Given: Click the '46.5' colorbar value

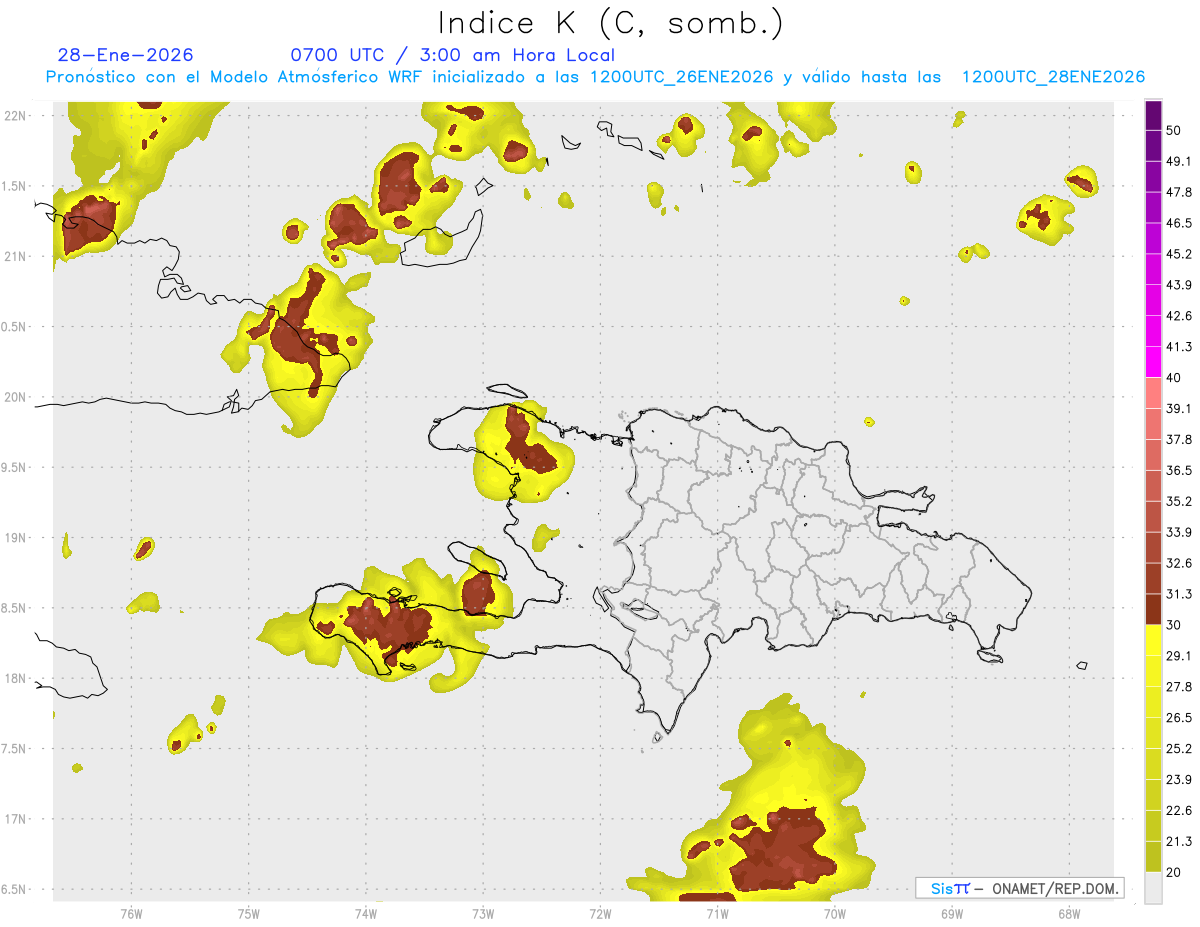Looking at the screenshot, I should (x=1179, y=223).
